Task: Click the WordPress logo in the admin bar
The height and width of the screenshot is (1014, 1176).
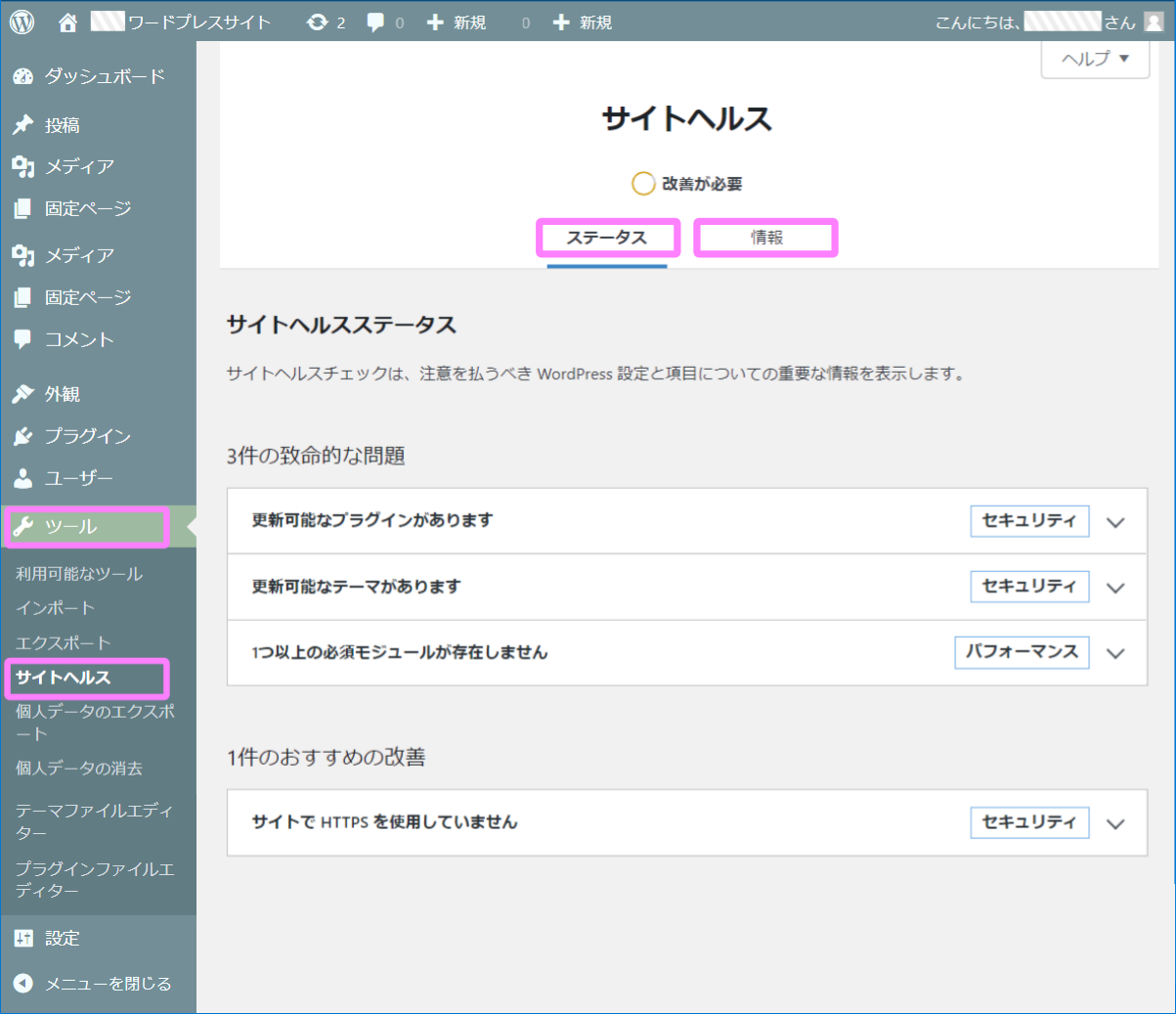Action: [22, 21]
